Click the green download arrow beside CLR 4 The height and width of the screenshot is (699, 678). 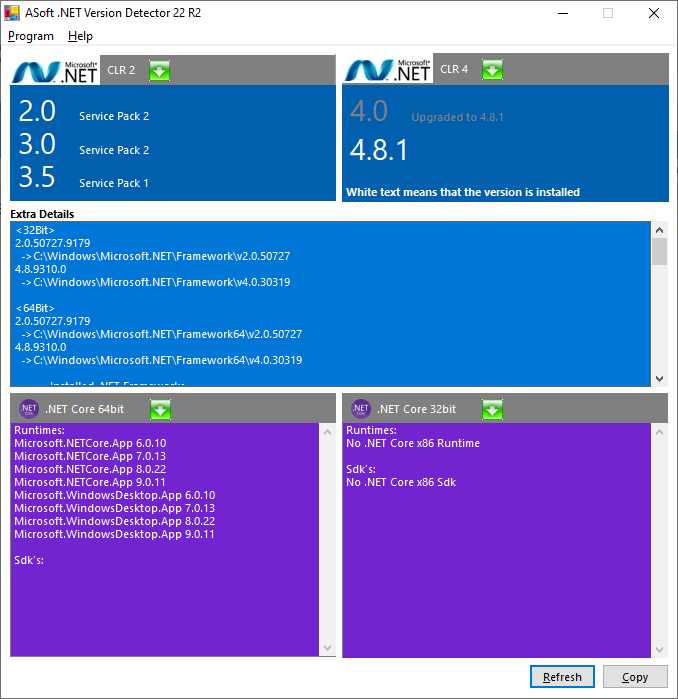point(492,70)
